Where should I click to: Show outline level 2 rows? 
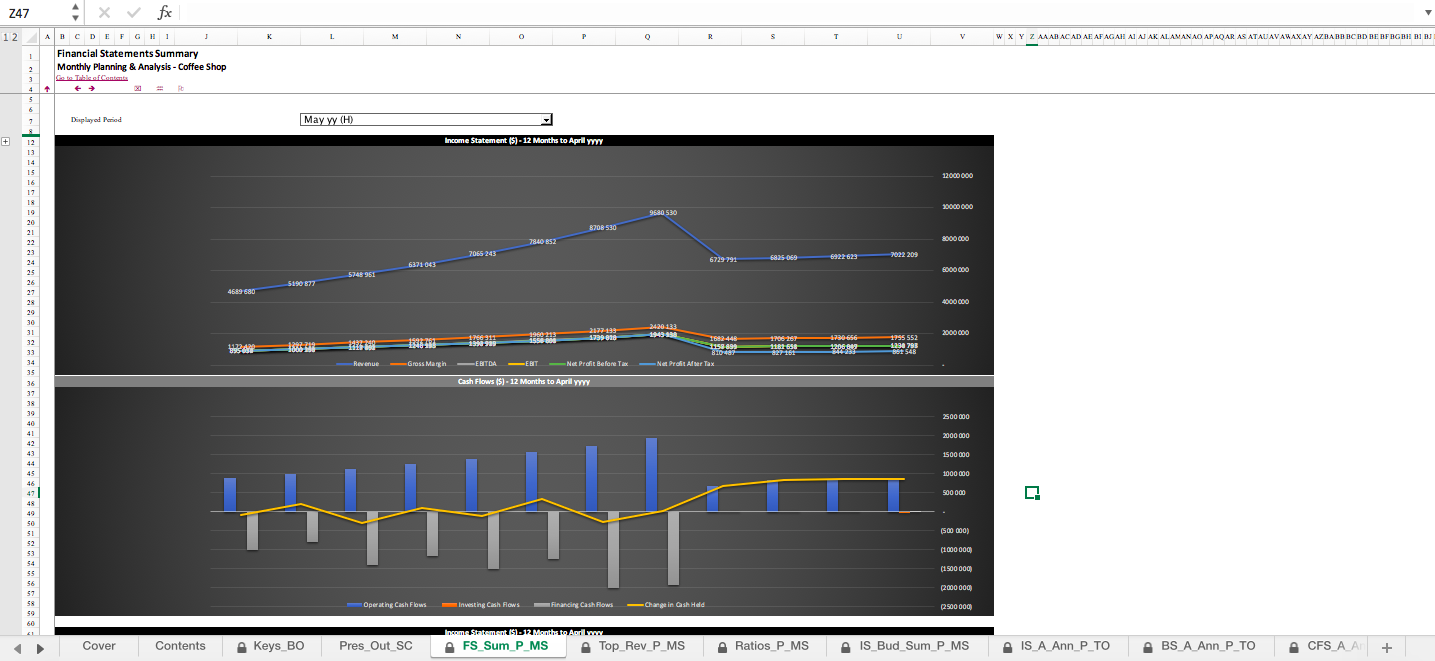[14, 37]
